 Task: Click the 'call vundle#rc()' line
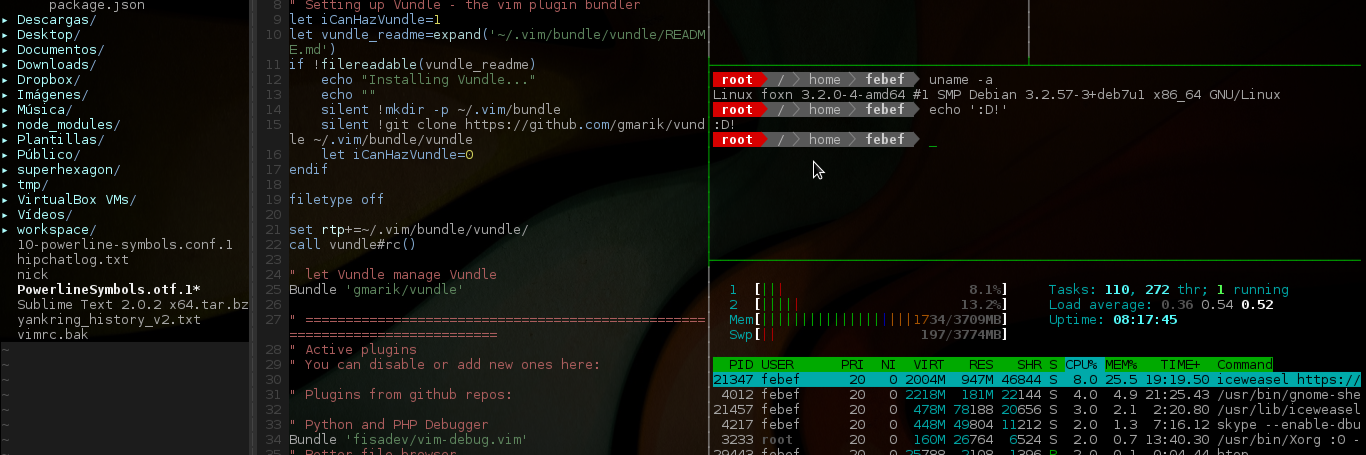[352, 244]
